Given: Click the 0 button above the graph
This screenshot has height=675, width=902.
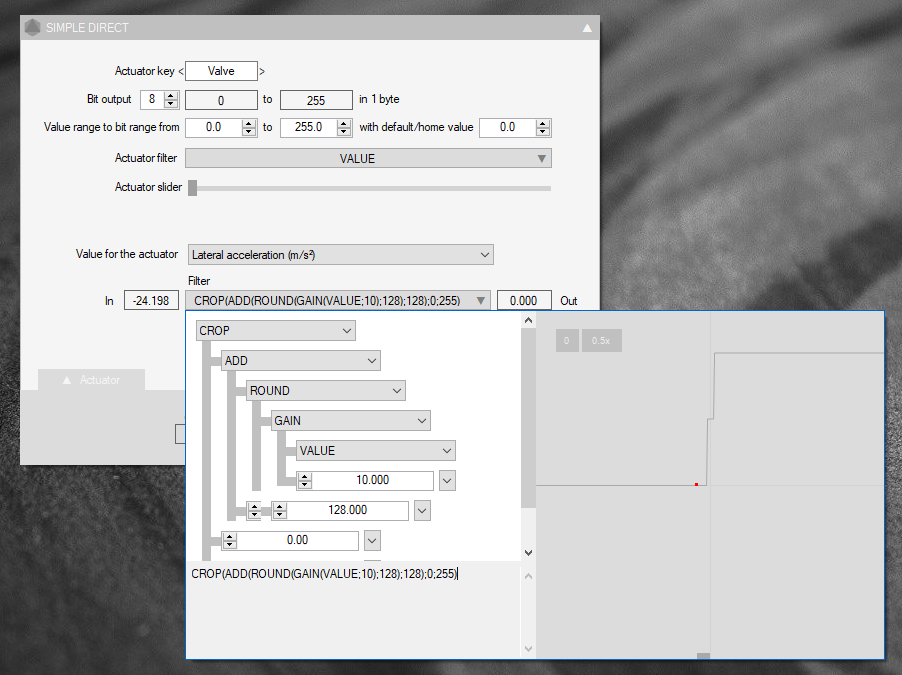Looking at the screenshot, I should point(566,341).
